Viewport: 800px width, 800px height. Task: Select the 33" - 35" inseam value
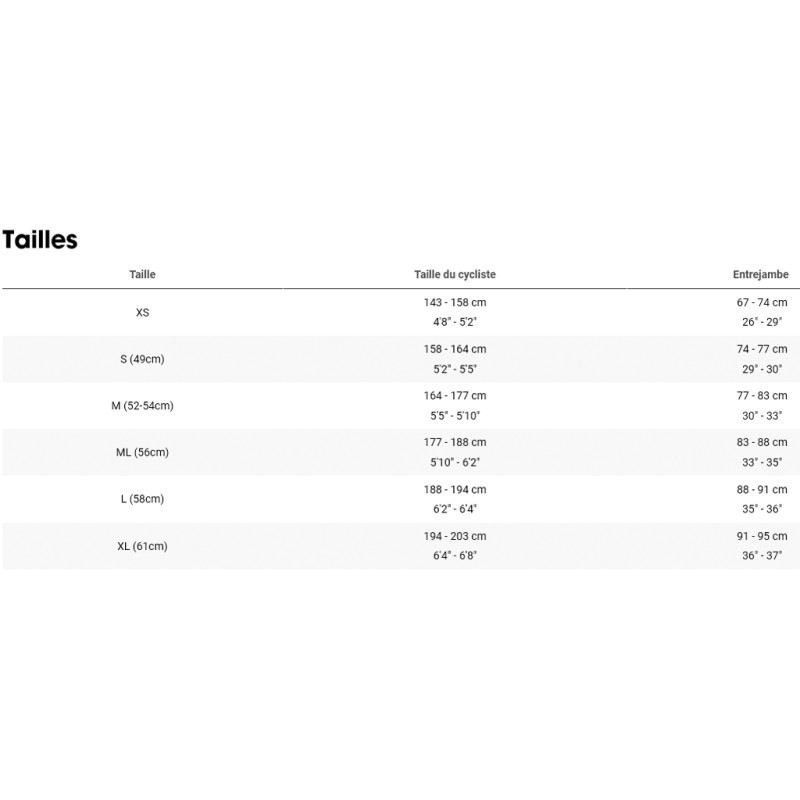(761, 462)
